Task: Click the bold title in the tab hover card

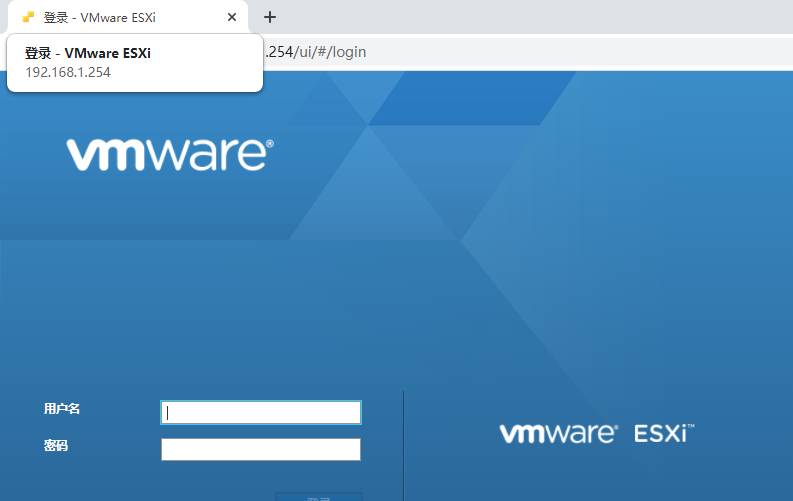Action: click(x=88, y=54)
